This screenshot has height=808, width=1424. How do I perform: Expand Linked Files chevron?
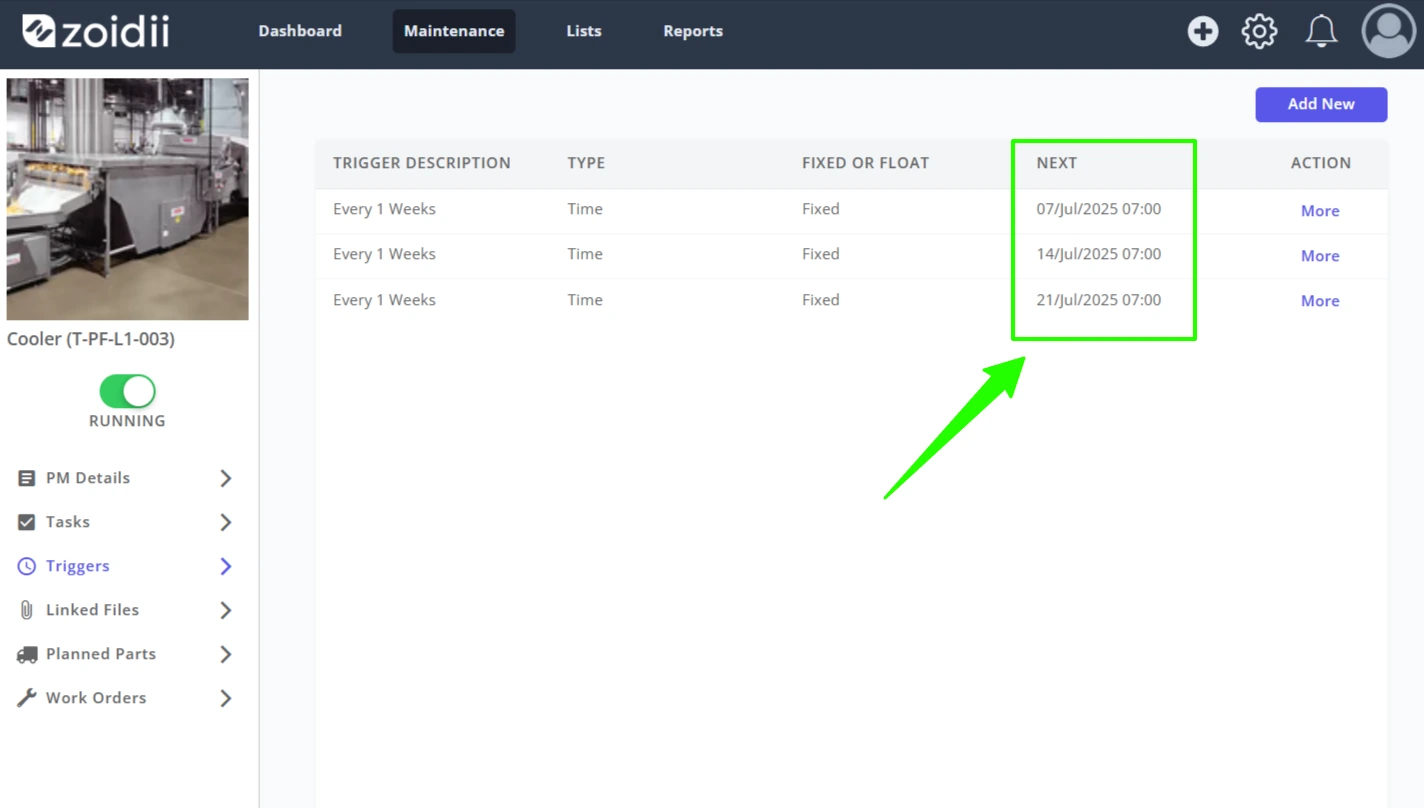pos(226,610)
